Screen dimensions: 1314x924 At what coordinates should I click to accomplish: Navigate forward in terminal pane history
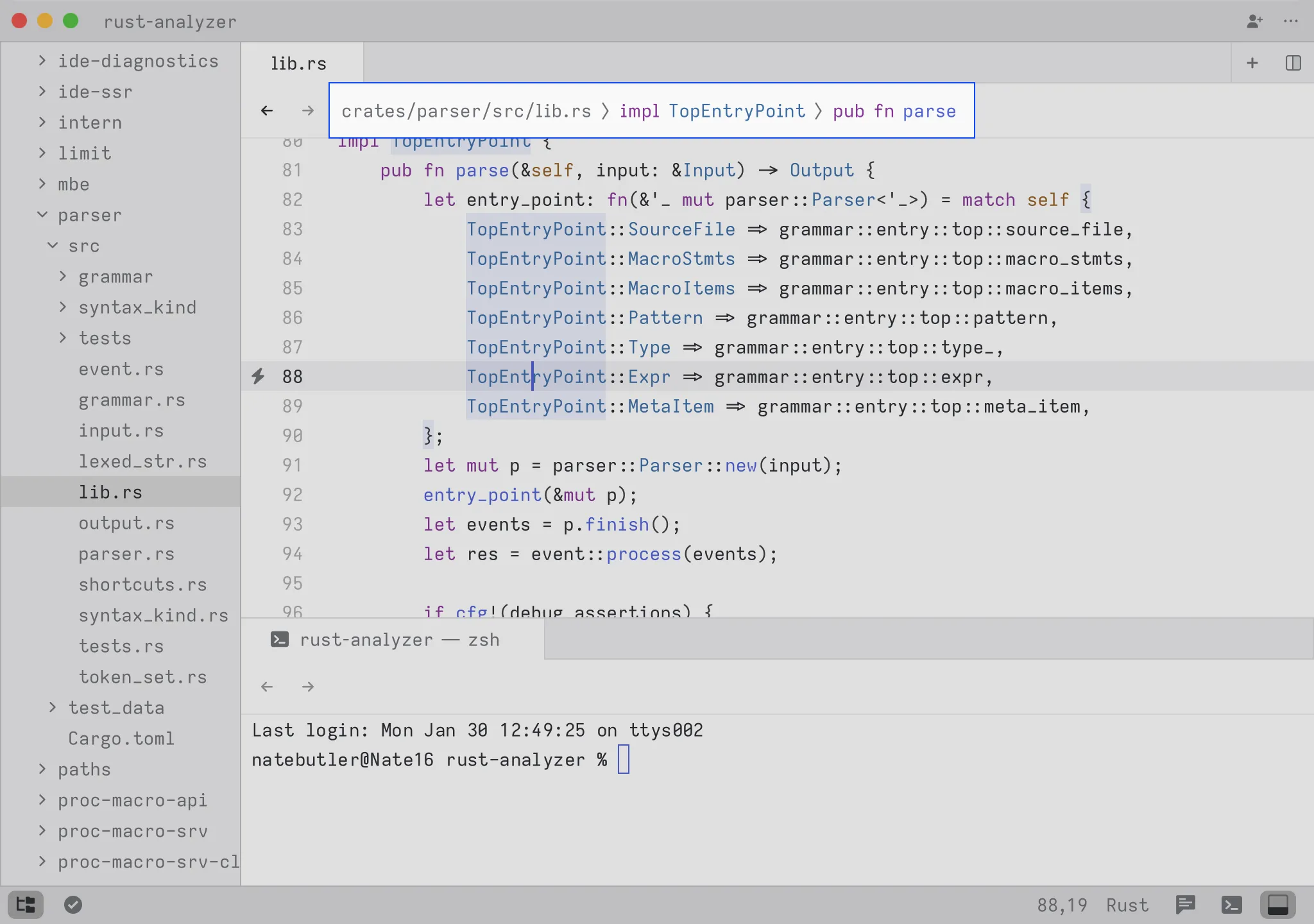(308, 687)
